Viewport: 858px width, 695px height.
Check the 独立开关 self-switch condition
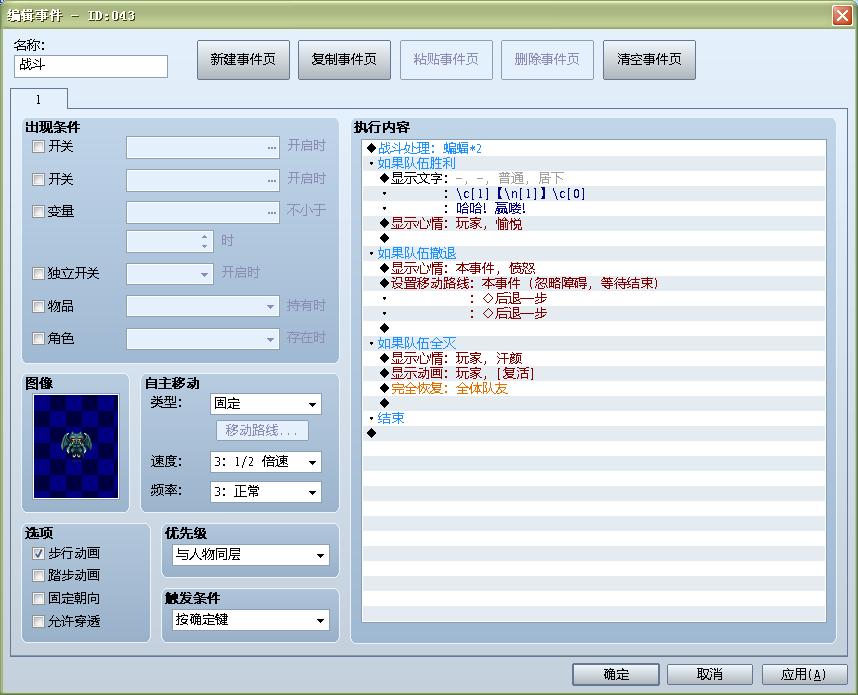point(37,274)
